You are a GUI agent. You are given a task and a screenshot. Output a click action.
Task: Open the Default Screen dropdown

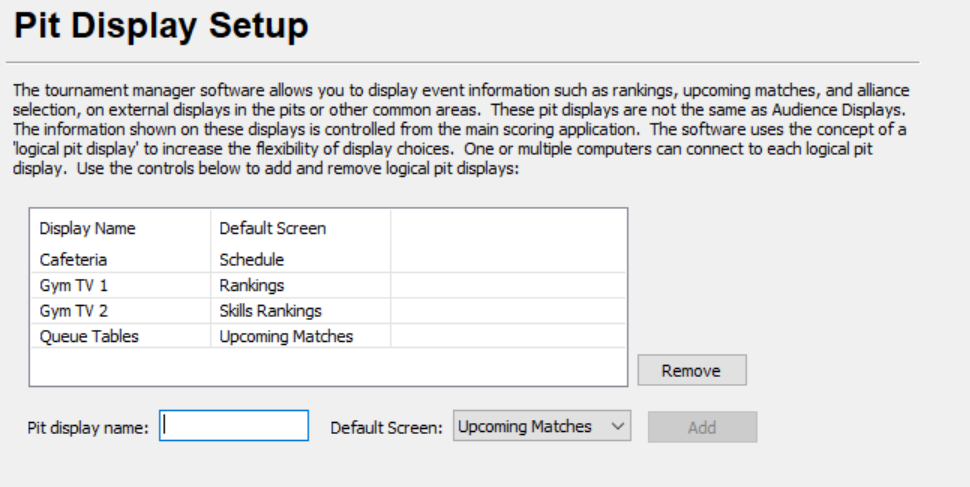541,426
